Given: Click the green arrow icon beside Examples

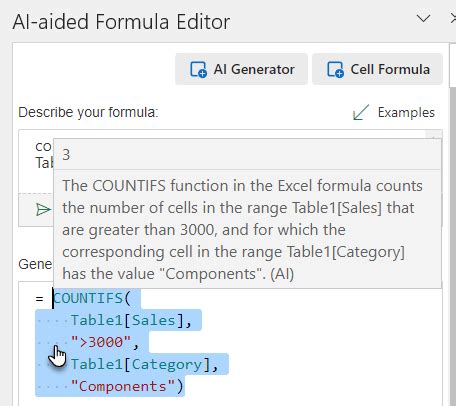Looking at the screenshot, I should 361,112.
